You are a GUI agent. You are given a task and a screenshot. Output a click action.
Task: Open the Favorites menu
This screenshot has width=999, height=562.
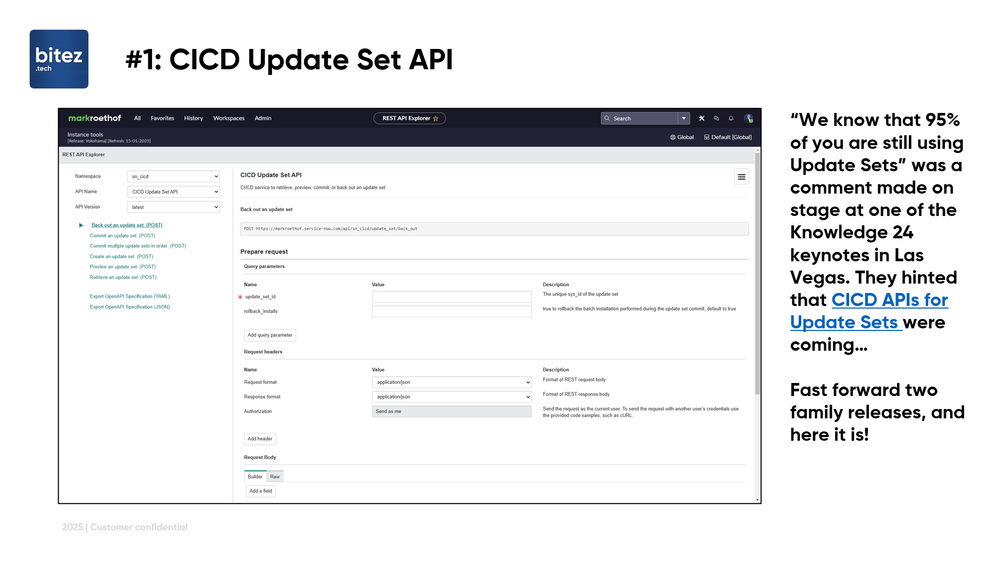pos(162,119)
